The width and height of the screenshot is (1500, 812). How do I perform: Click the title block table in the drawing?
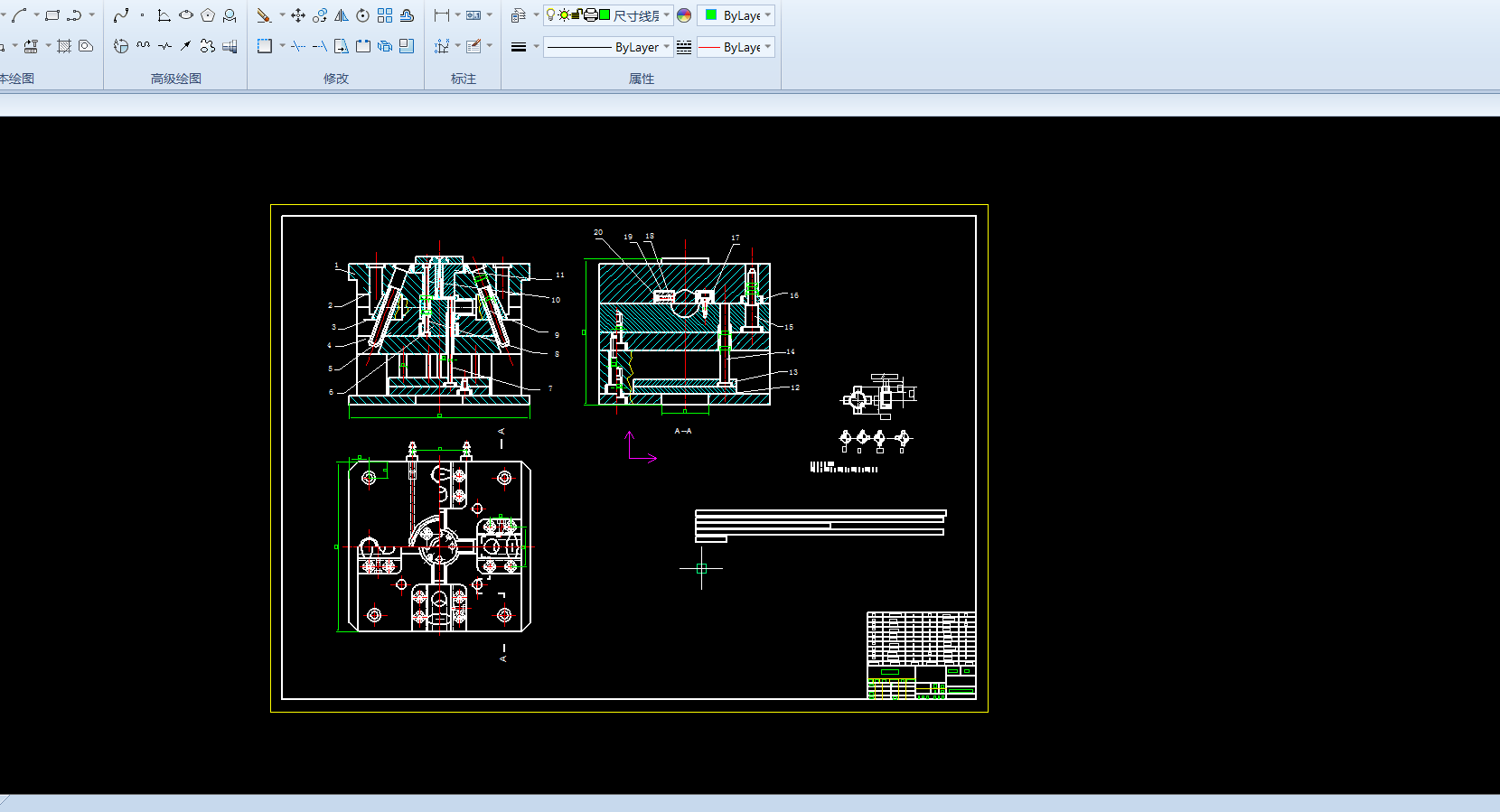(x=921, y=655)
